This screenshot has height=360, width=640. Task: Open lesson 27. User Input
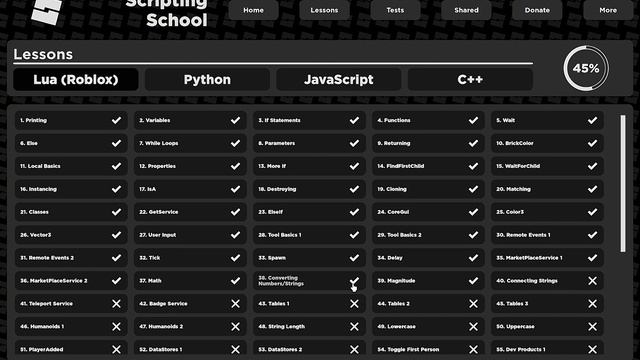pyautogui.click(x=190, y=235)
